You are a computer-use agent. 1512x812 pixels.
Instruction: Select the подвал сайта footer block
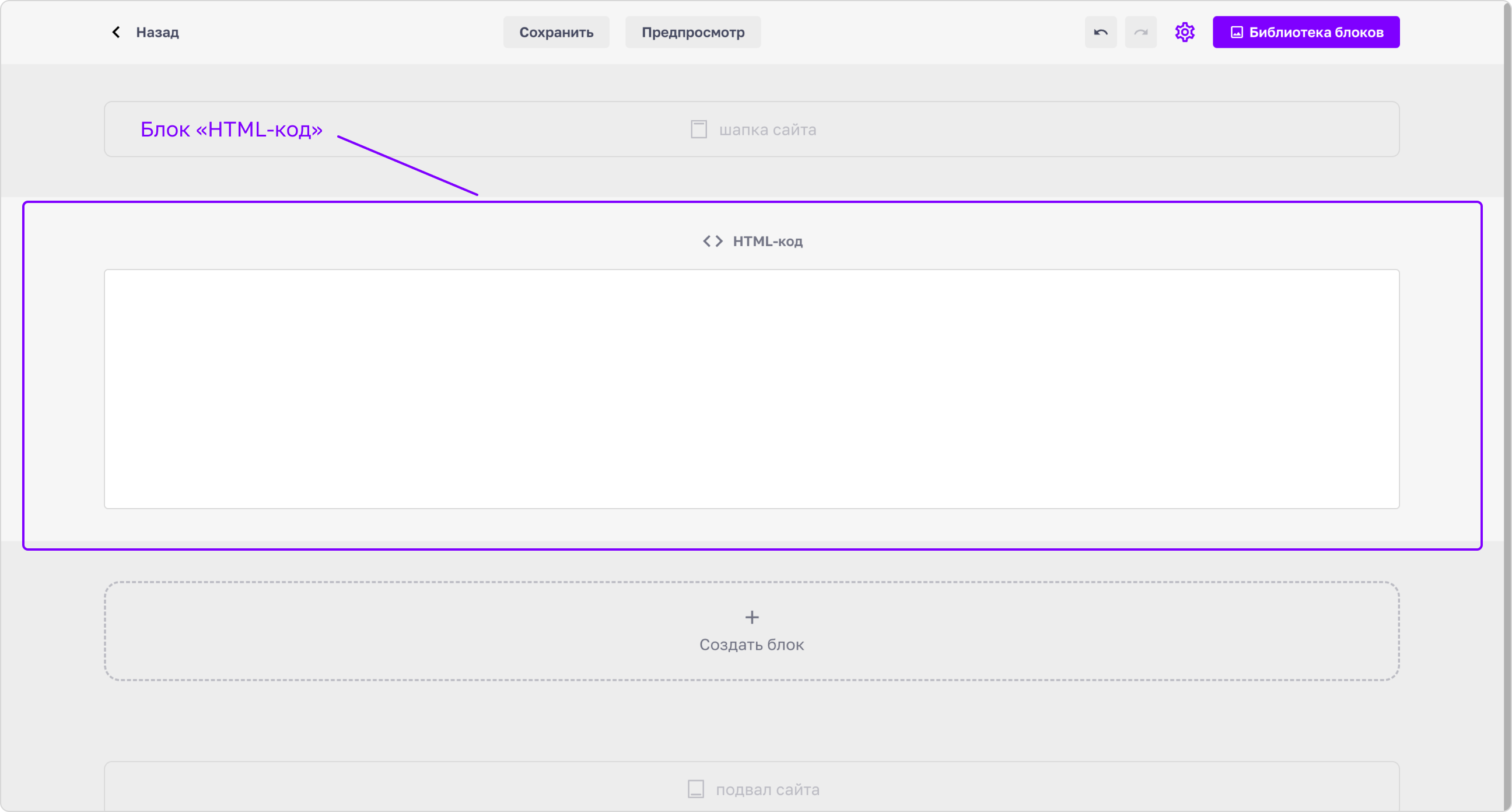752,787
